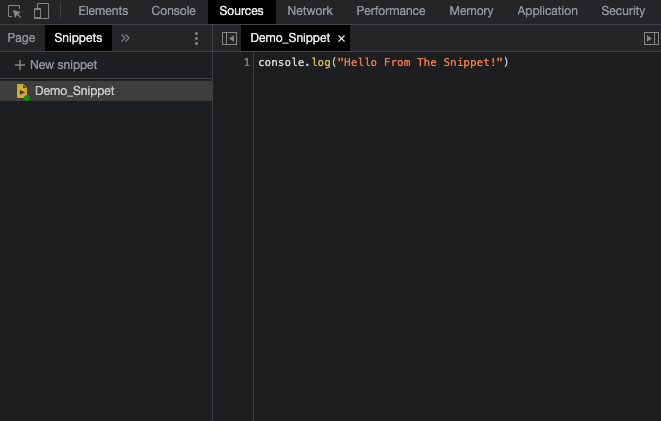Activate the inspect element picker icon
661x421 pixels.
pyautogui.click(x=14, y=11)
